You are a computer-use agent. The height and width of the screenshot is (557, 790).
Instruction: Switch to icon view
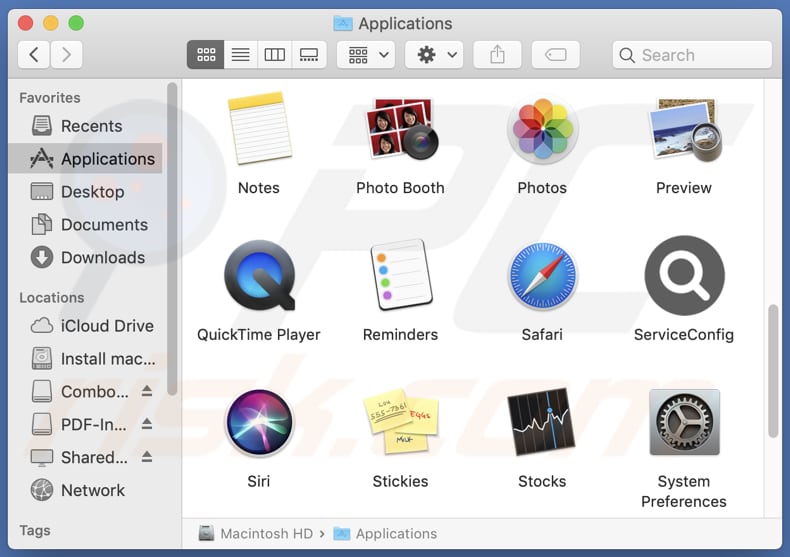(206, 54)
